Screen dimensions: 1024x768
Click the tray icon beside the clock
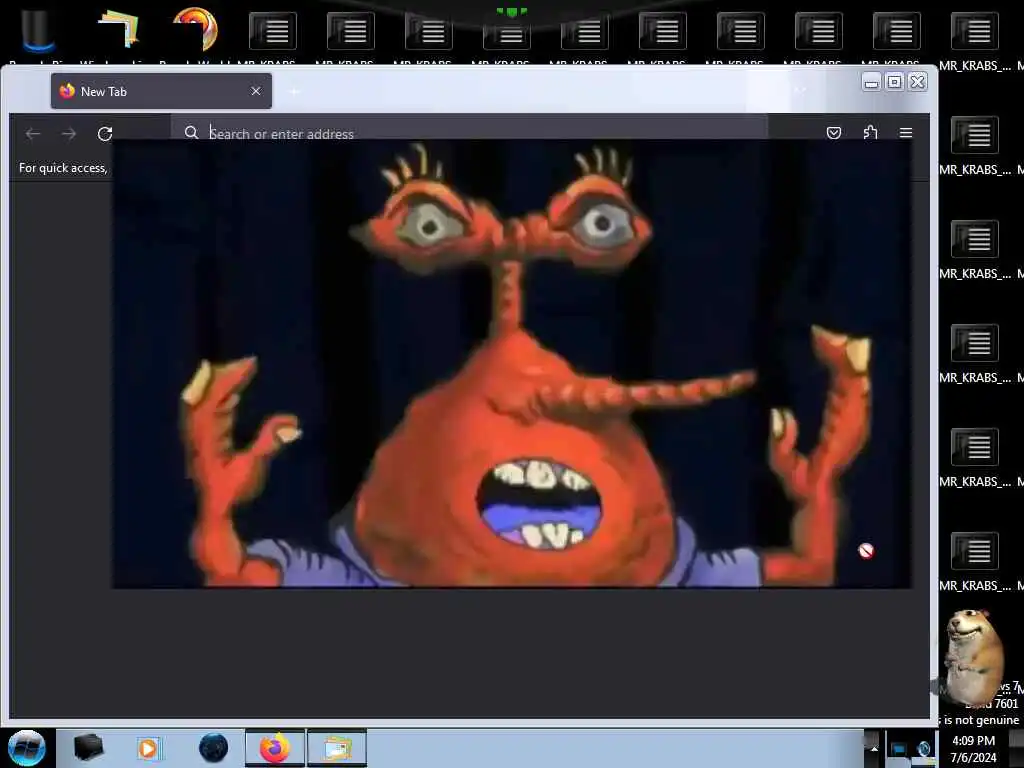[924, 749]
